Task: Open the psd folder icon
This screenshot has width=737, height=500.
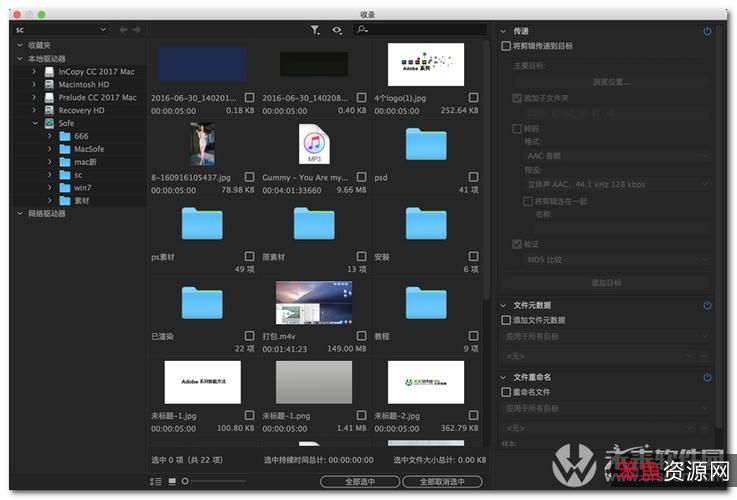Action: [x=426, y=144]
